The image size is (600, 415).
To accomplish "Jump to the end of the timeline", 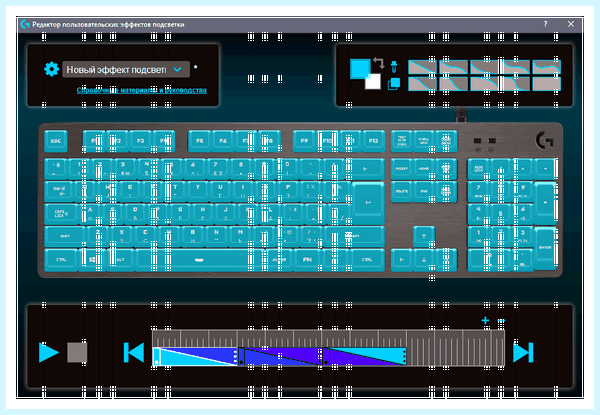I will tap(523, 352).
